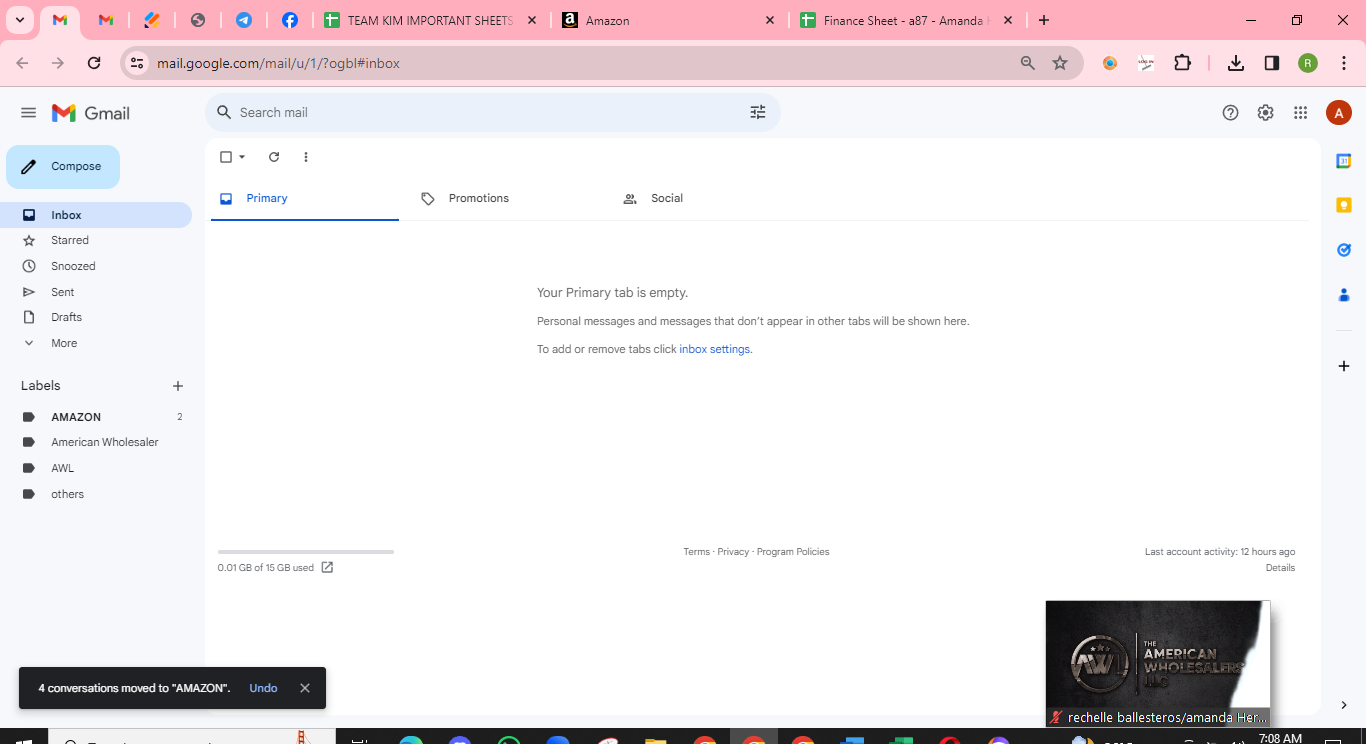Dismiss the conversations moved notification
The width and height of the screenshot is (1366, 744).
pyautogui.click(x=305, y=688)
